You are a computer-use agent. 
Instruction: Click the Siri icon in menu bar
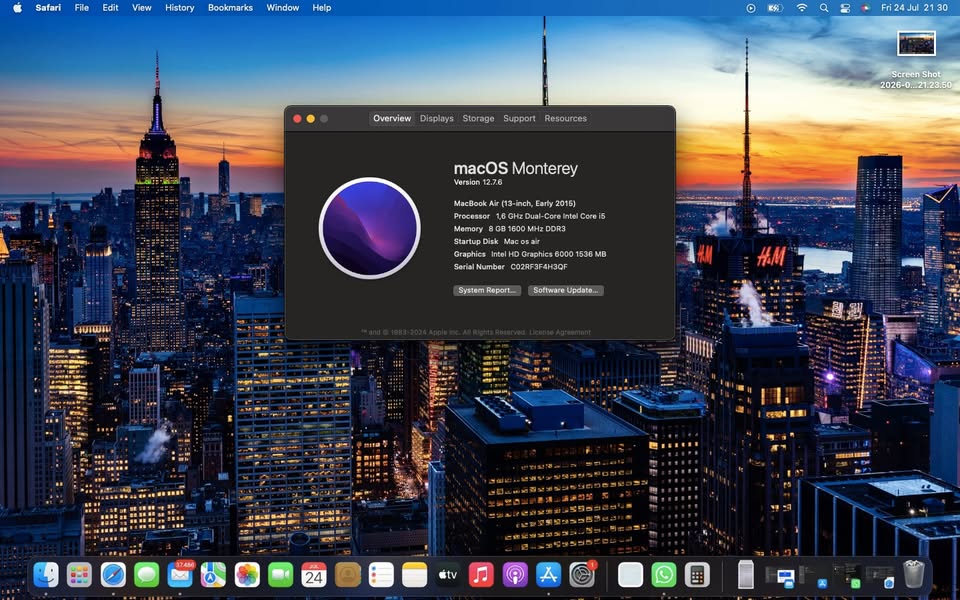pos(865,8)
